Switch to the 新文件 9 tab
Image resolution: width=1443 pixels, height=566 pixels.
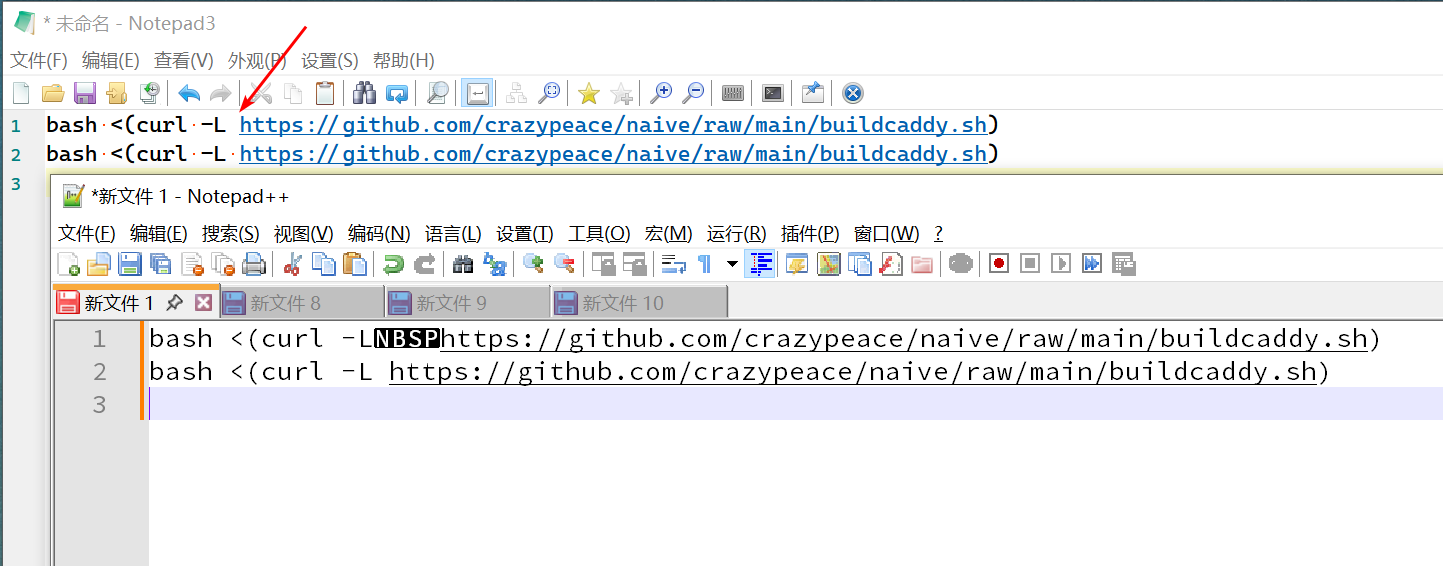(x=451, y=303)
